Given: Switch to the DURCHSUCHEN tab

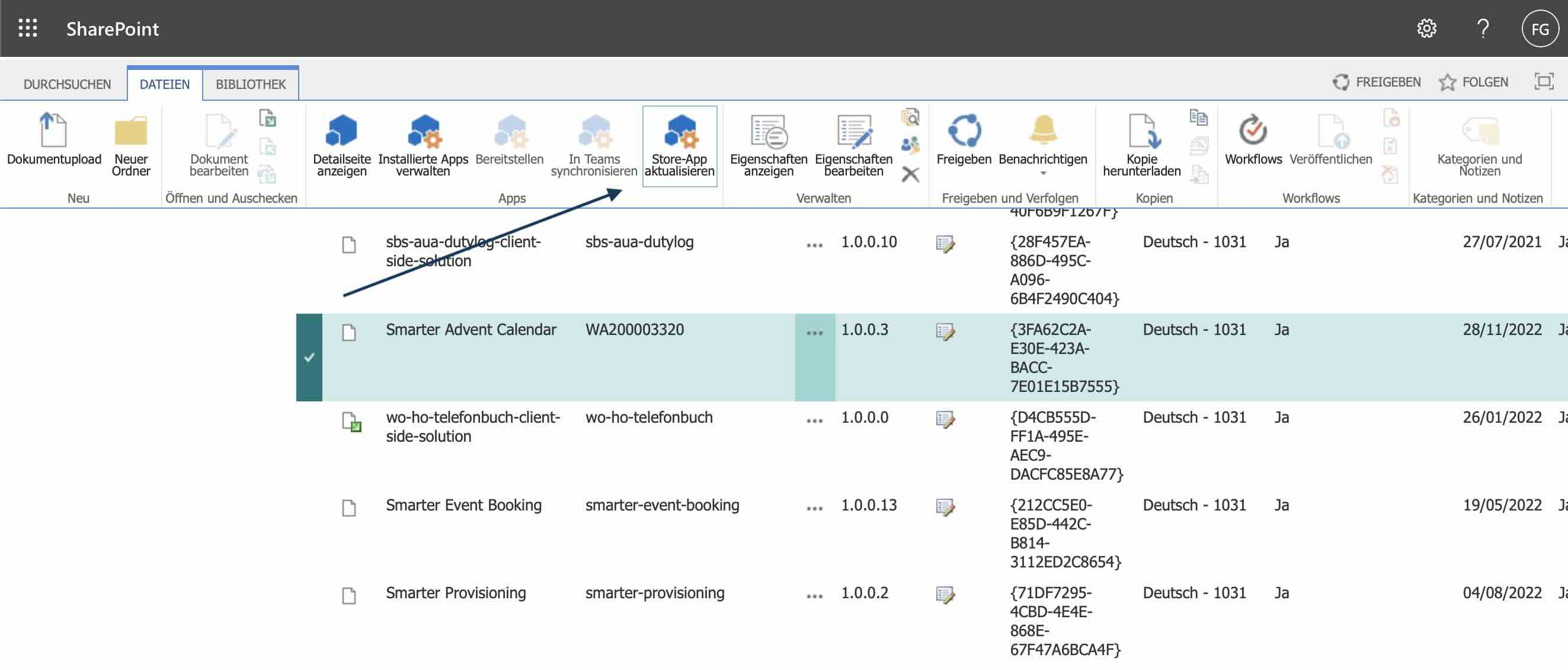Looking at the screenshot, I should [66, 84].
